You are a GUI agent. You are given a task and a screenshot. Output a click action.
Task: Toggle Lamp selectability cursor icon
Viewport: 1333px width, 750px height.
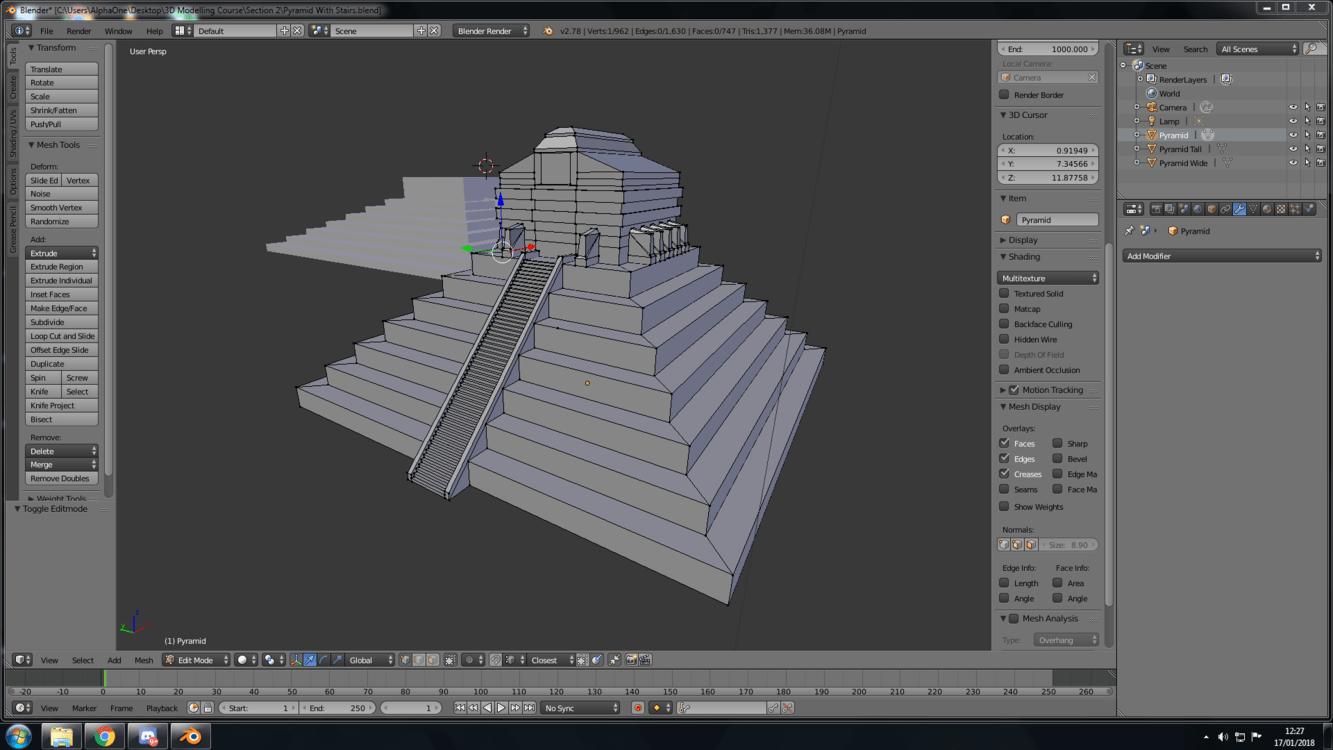click(1307, 121)
